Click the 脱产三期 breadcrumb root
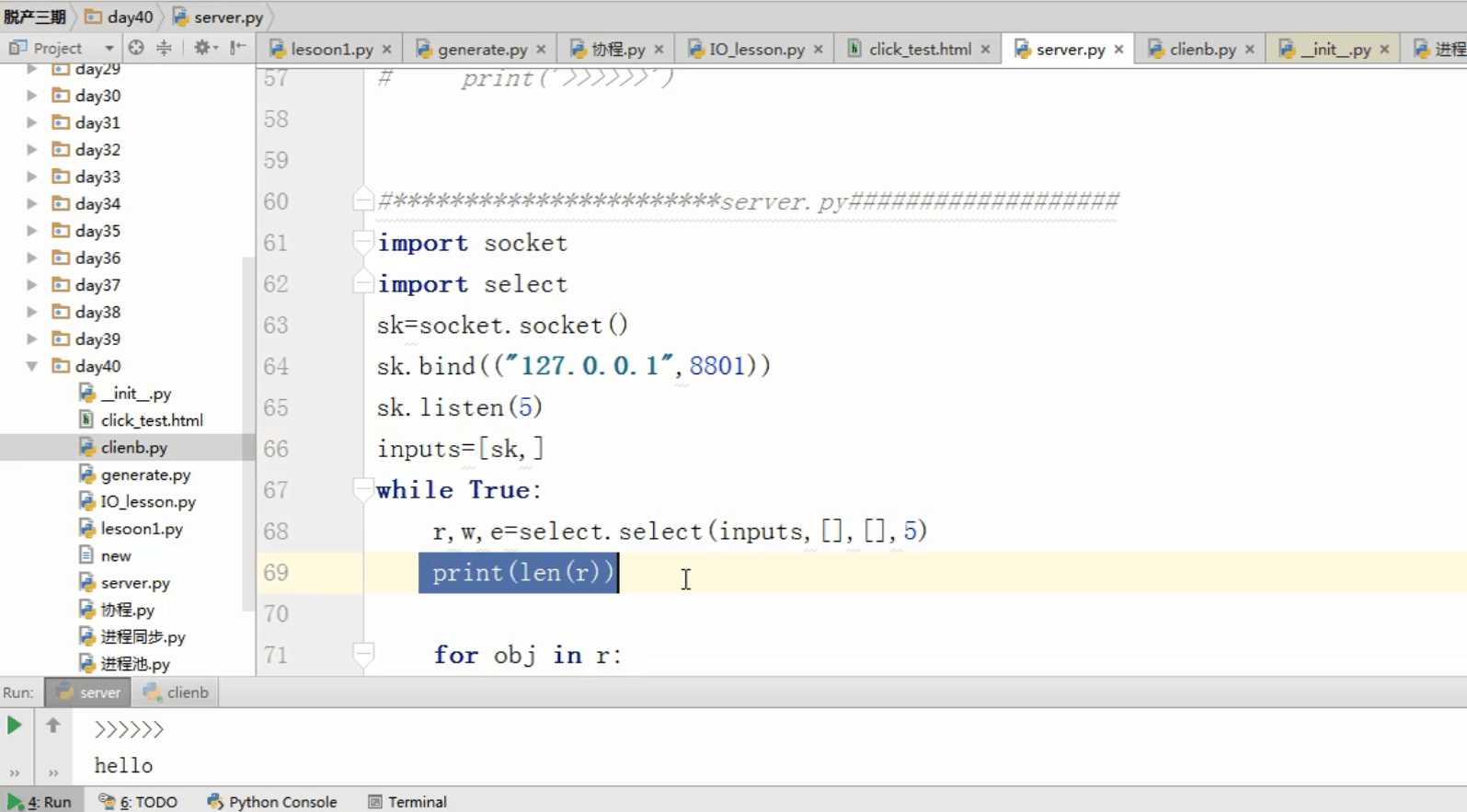The image size is (1467, 812). 34,17
